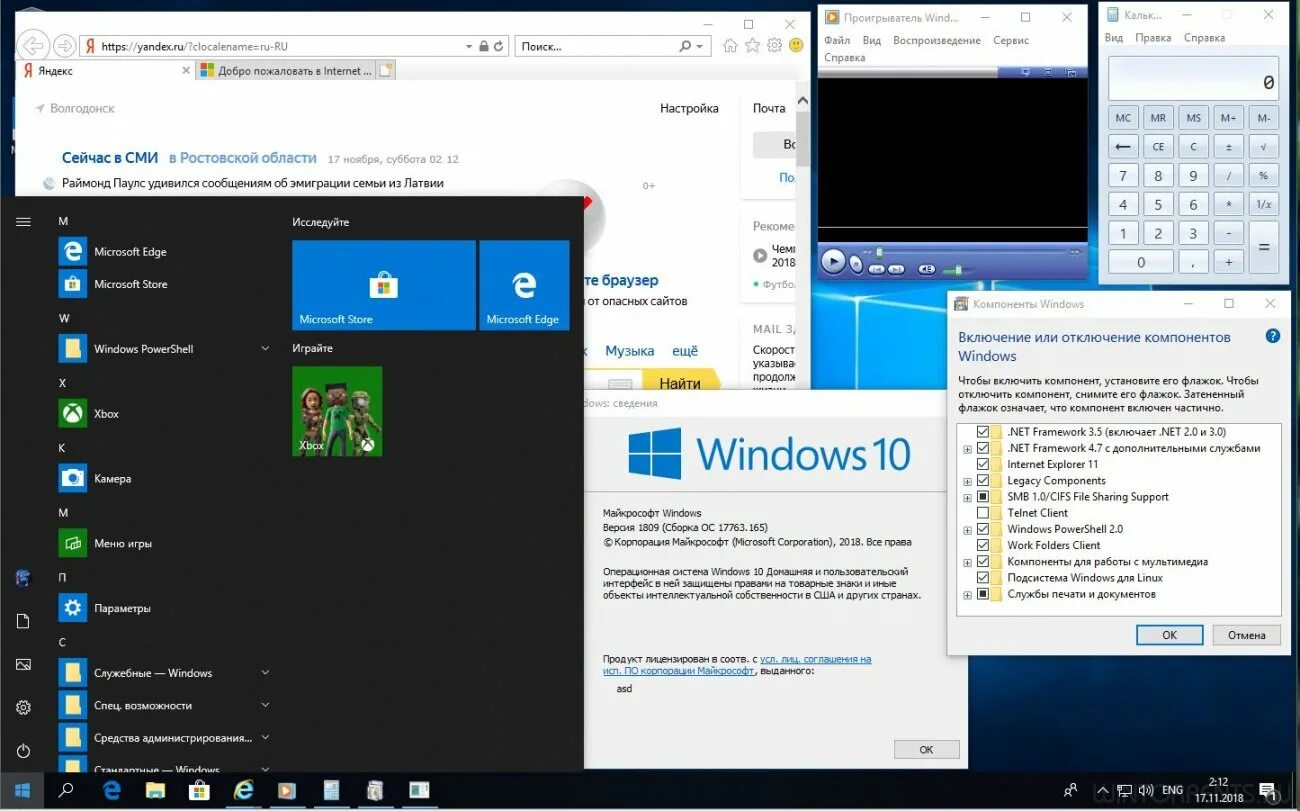Screen dimensions: 1300x811
Task: Open the Internet Explorer address bar dropdown
Action: (469, 46)
